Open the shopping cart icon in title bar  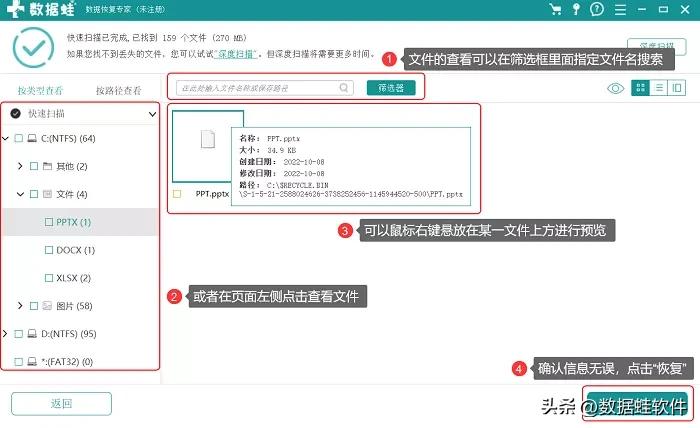point(555,9)
